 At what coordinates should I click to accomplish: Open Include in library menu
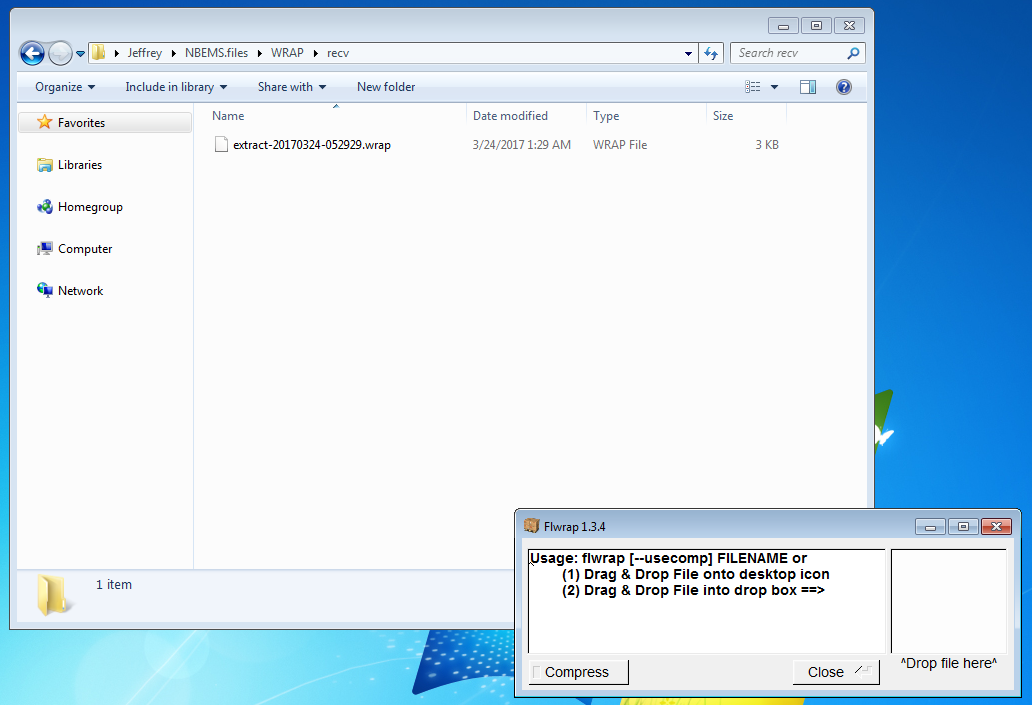[176, 87]
